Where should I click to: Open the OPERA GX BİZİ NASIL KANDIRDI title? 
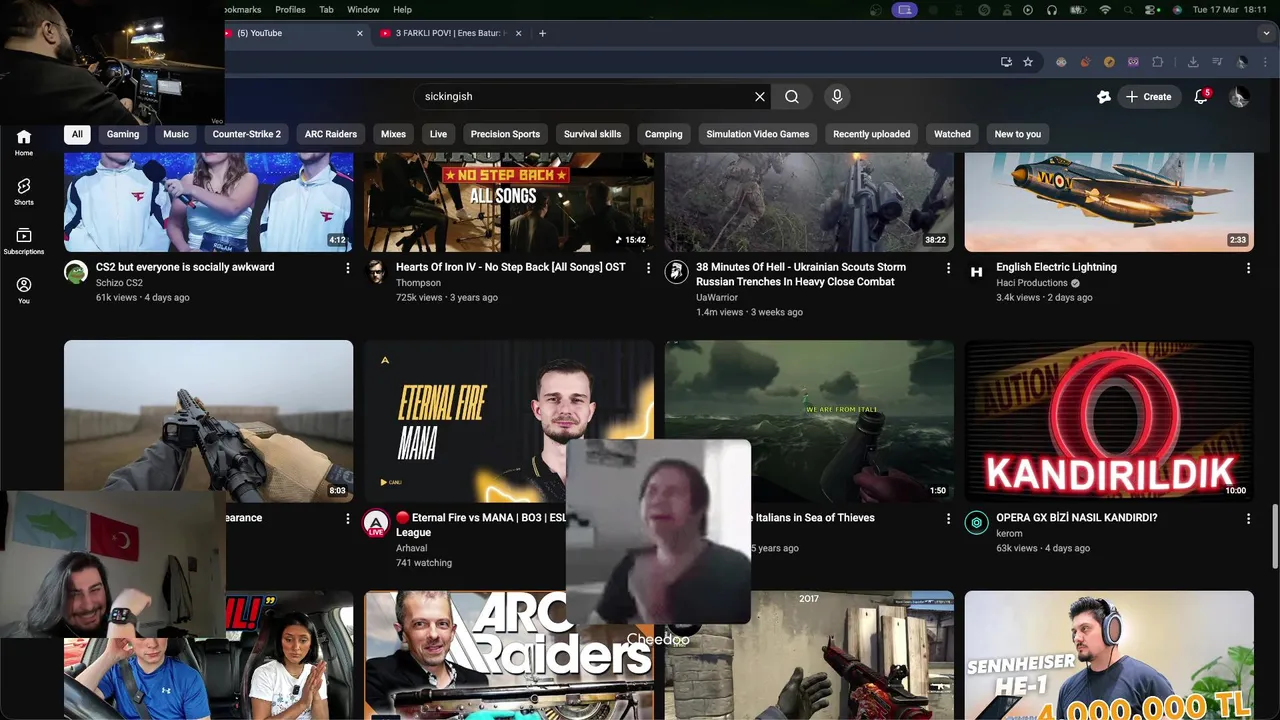(1077, 518)
